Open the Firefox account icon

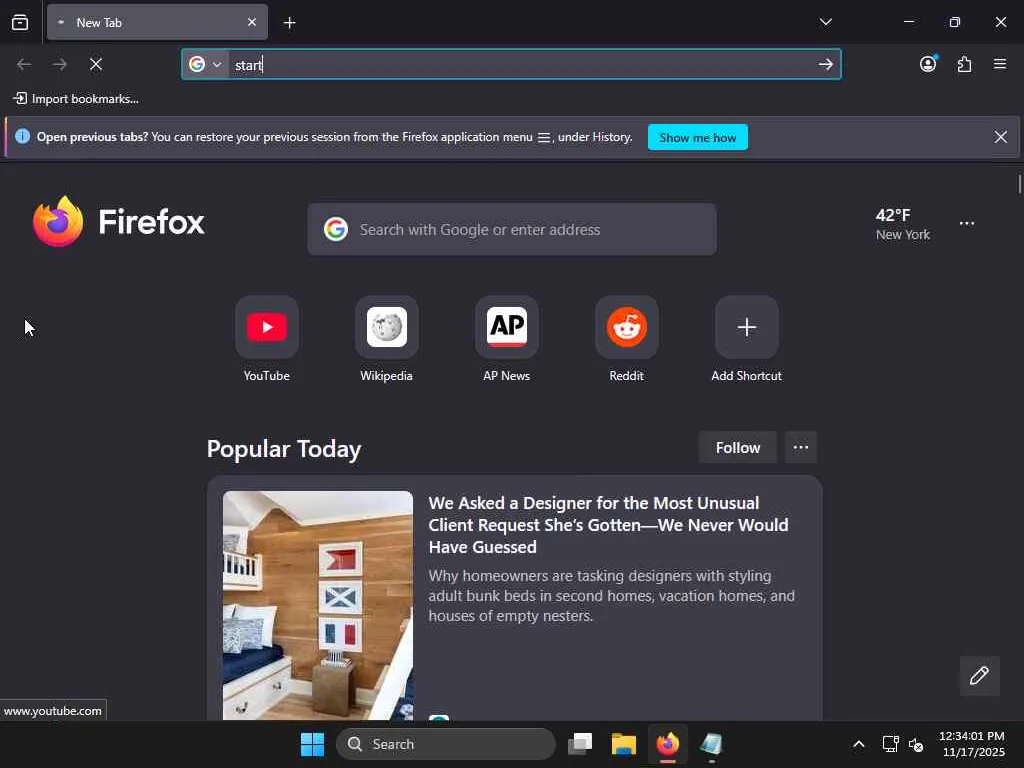click(928, 64)
